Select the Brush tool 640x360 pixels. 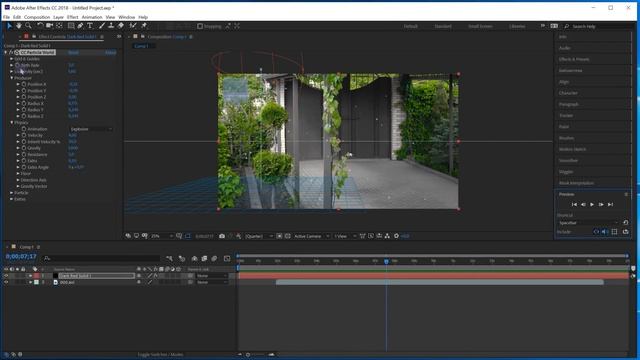click(102, 26)
